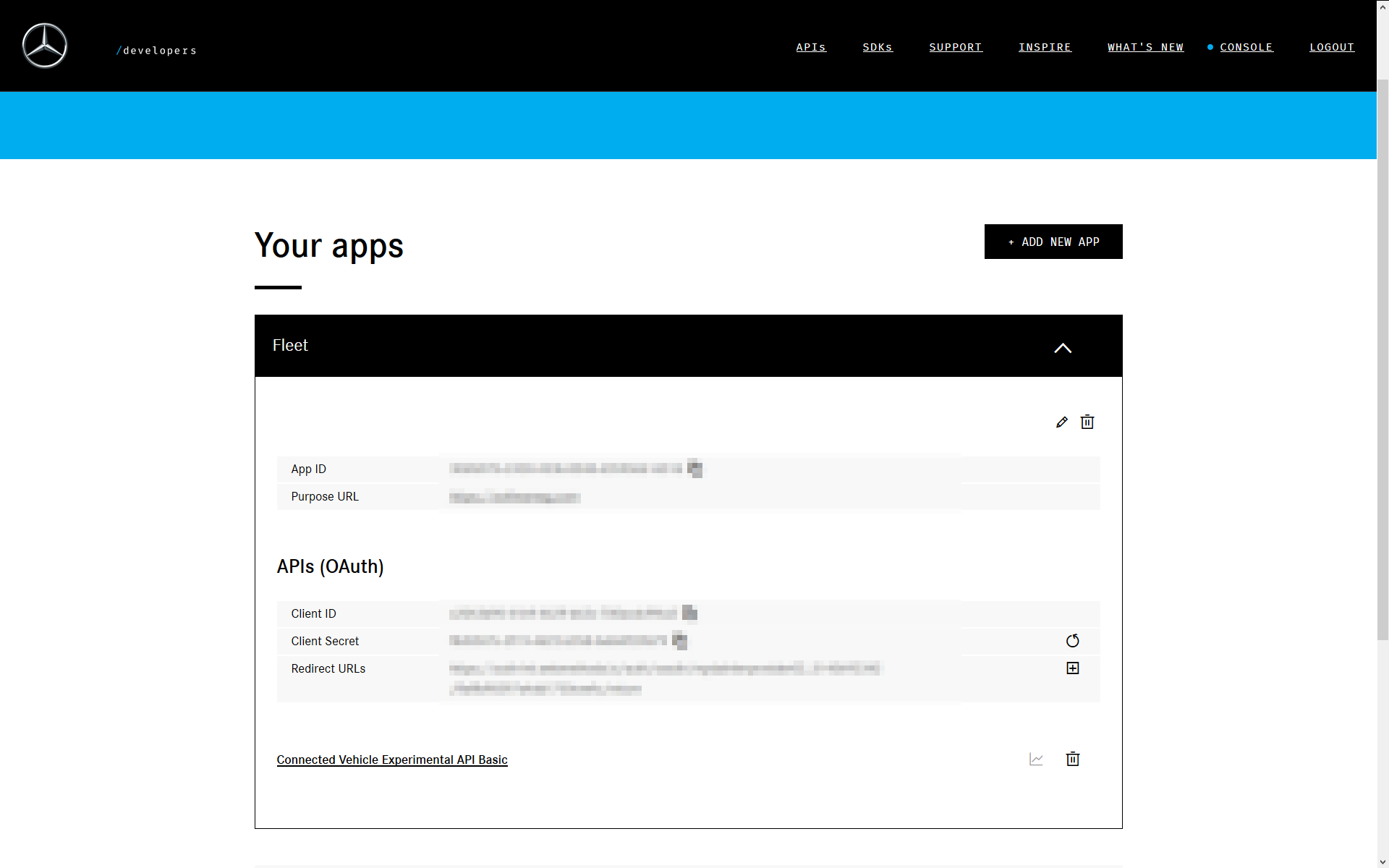
Task: Click the scrollbar up arrow
Action: 1382,7
